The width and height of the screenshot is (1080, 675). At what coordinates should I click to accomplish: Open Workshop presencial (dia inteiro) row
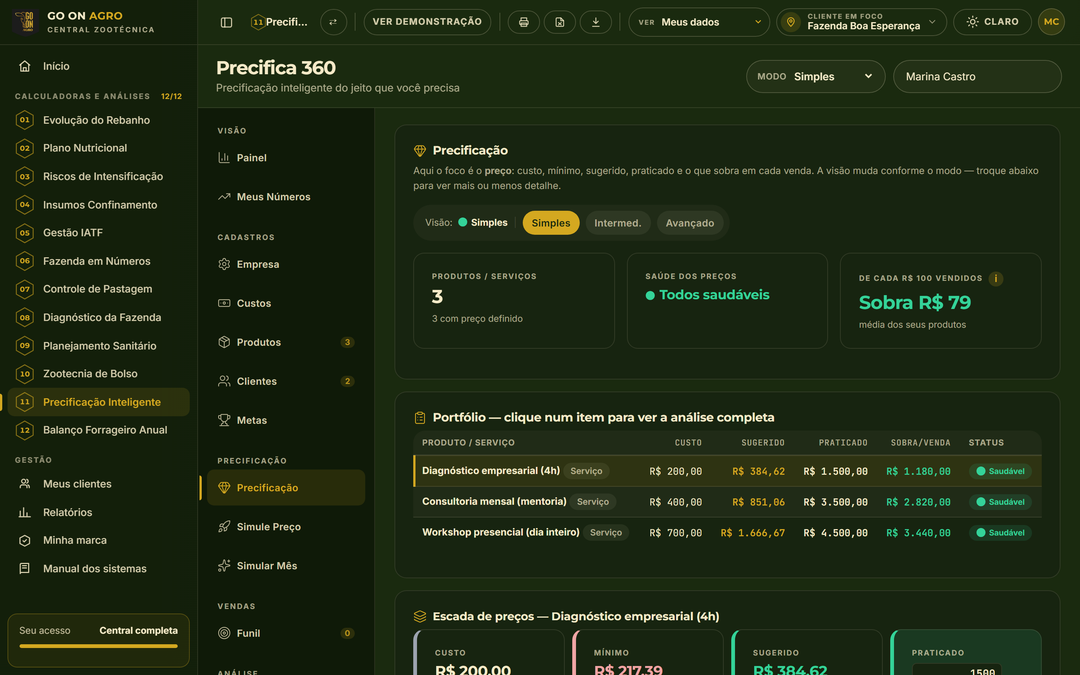[x=727, y=532]
